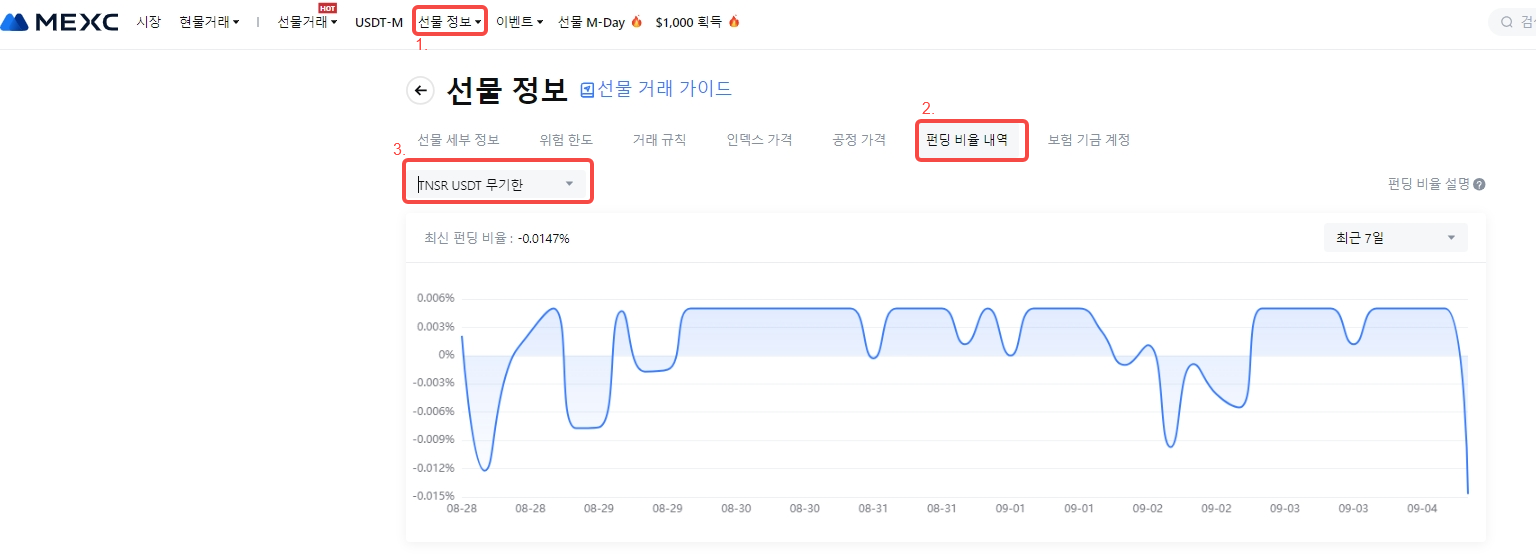Open the 선물 거래 가이드 link
The width and height of the screenshot is (1536, 555).
[x=664, y=89]
